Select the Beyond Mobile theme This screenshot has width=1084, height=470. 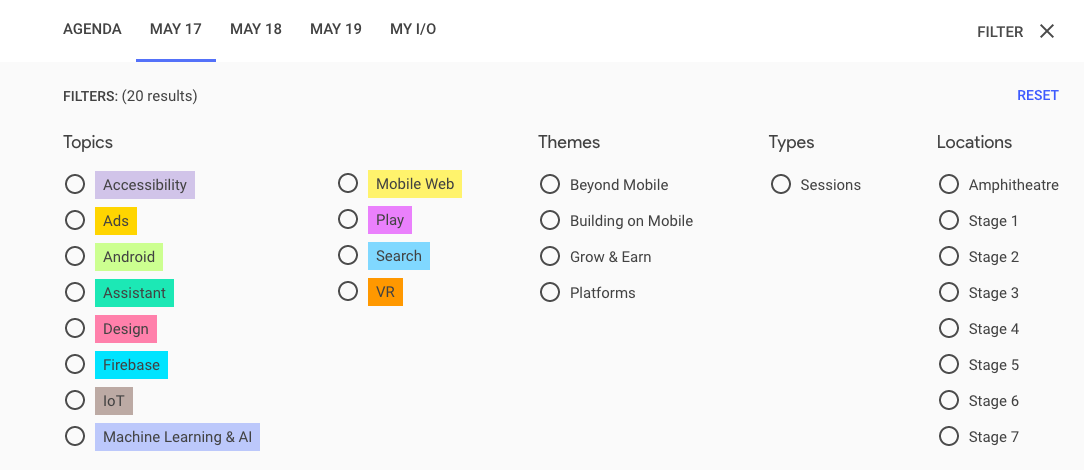point(550,185)
